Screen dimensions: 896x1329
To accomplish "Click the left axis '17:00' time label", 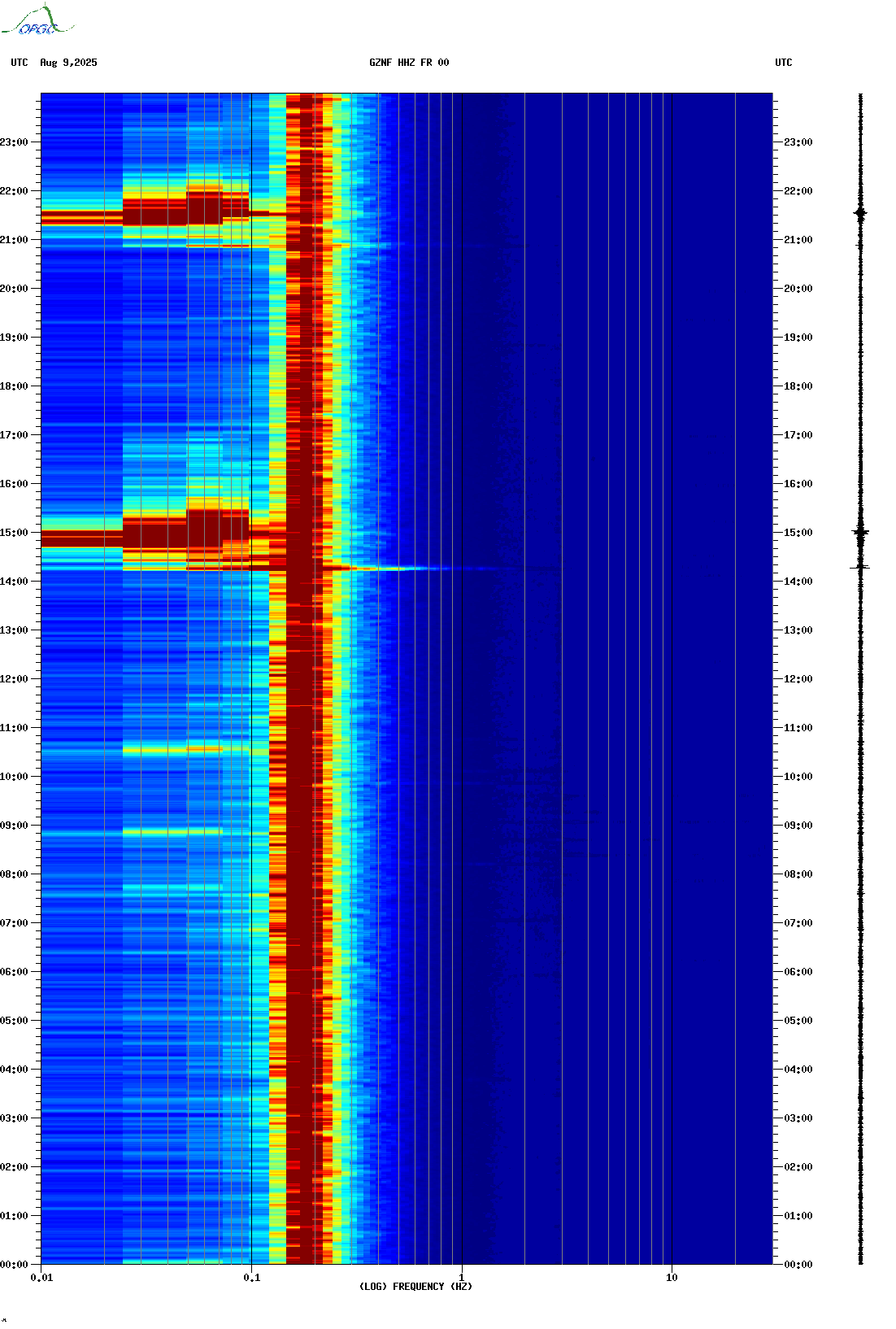I will pos(14,435).
